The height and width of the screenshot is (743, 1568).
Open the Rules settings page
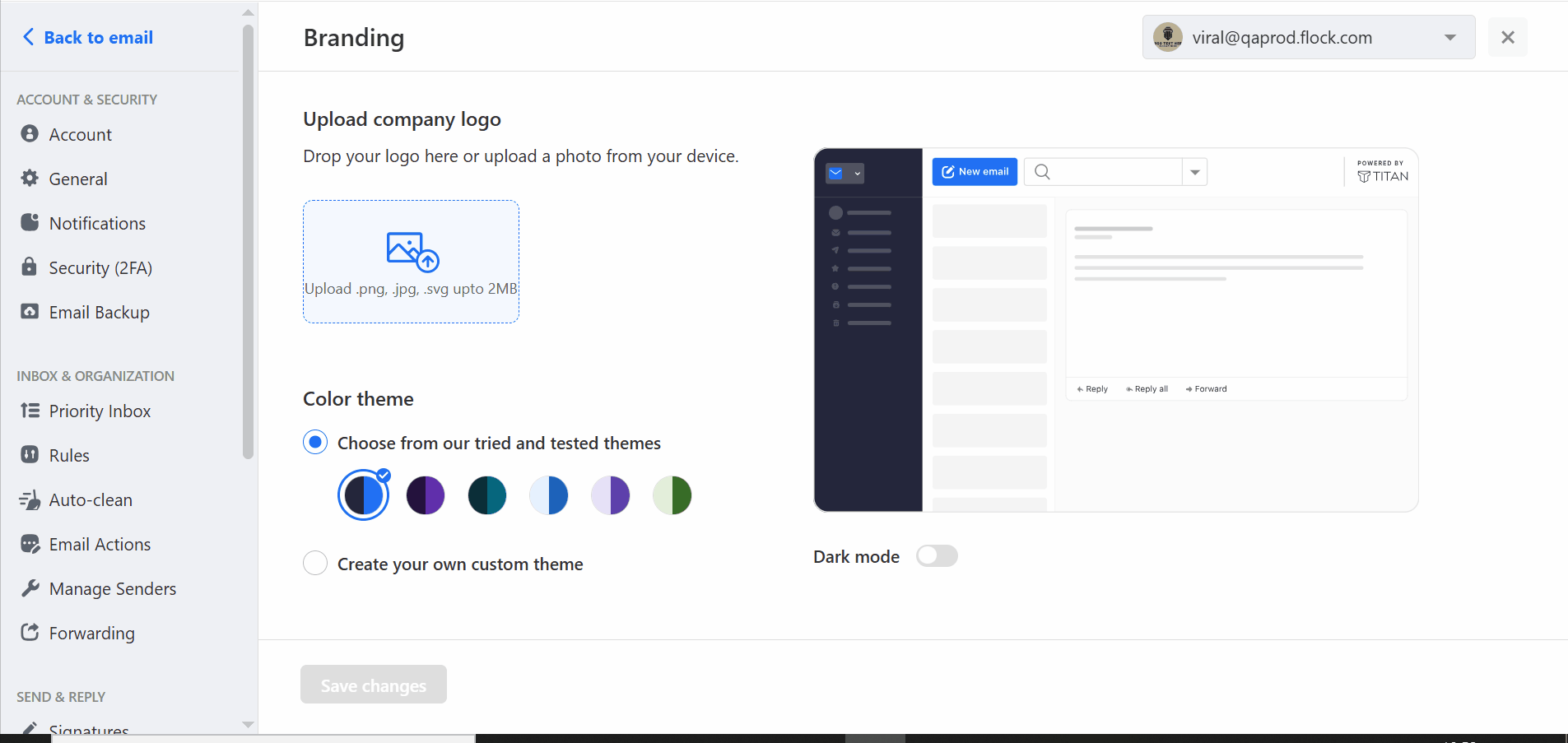(x=69, y=455)
